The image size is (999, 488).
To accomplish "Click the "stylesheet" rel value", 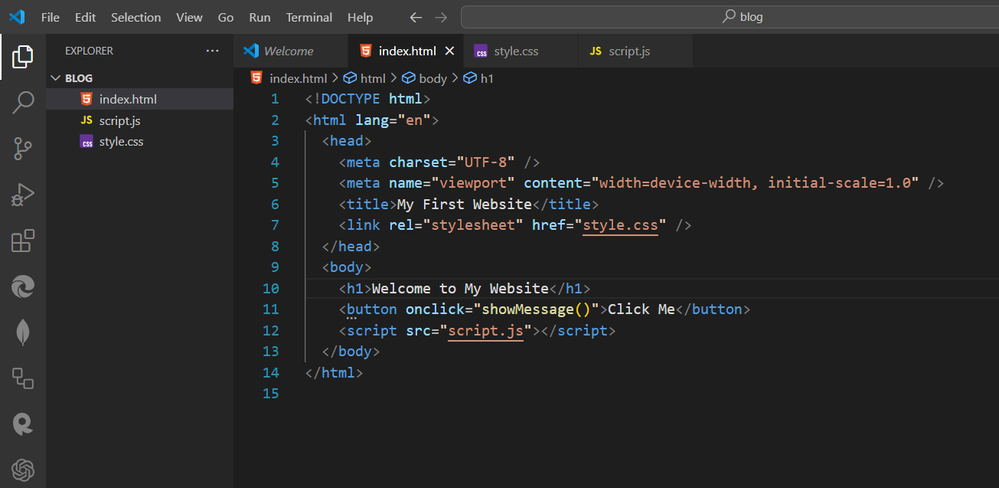I will click(x=473, y=225).
